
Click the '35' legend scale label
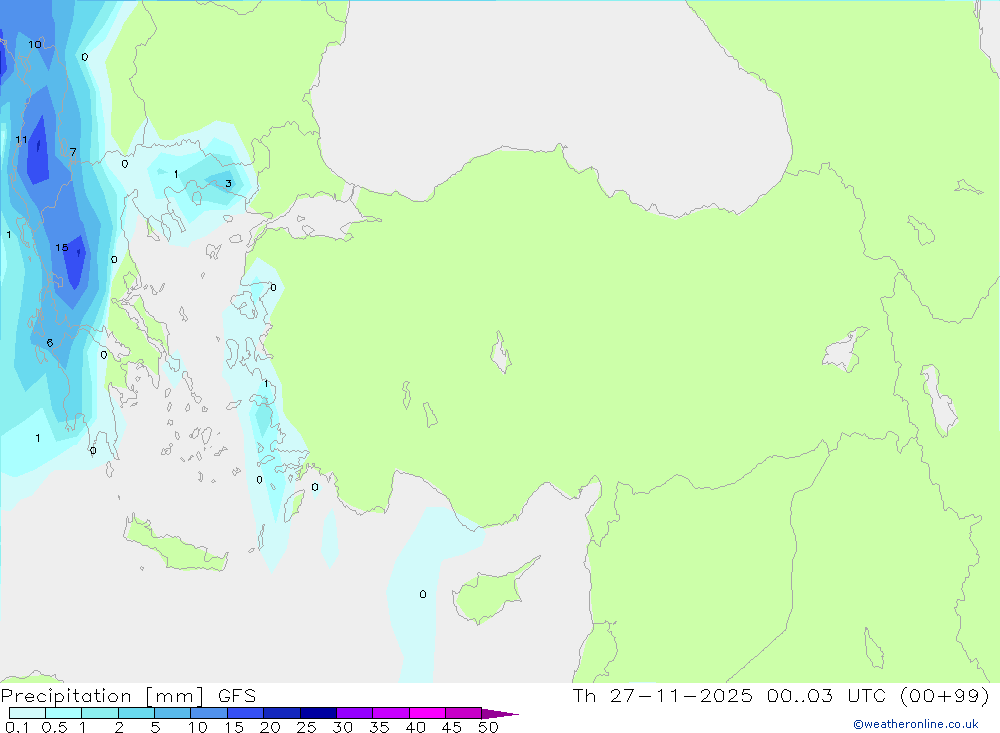point(379,727)
